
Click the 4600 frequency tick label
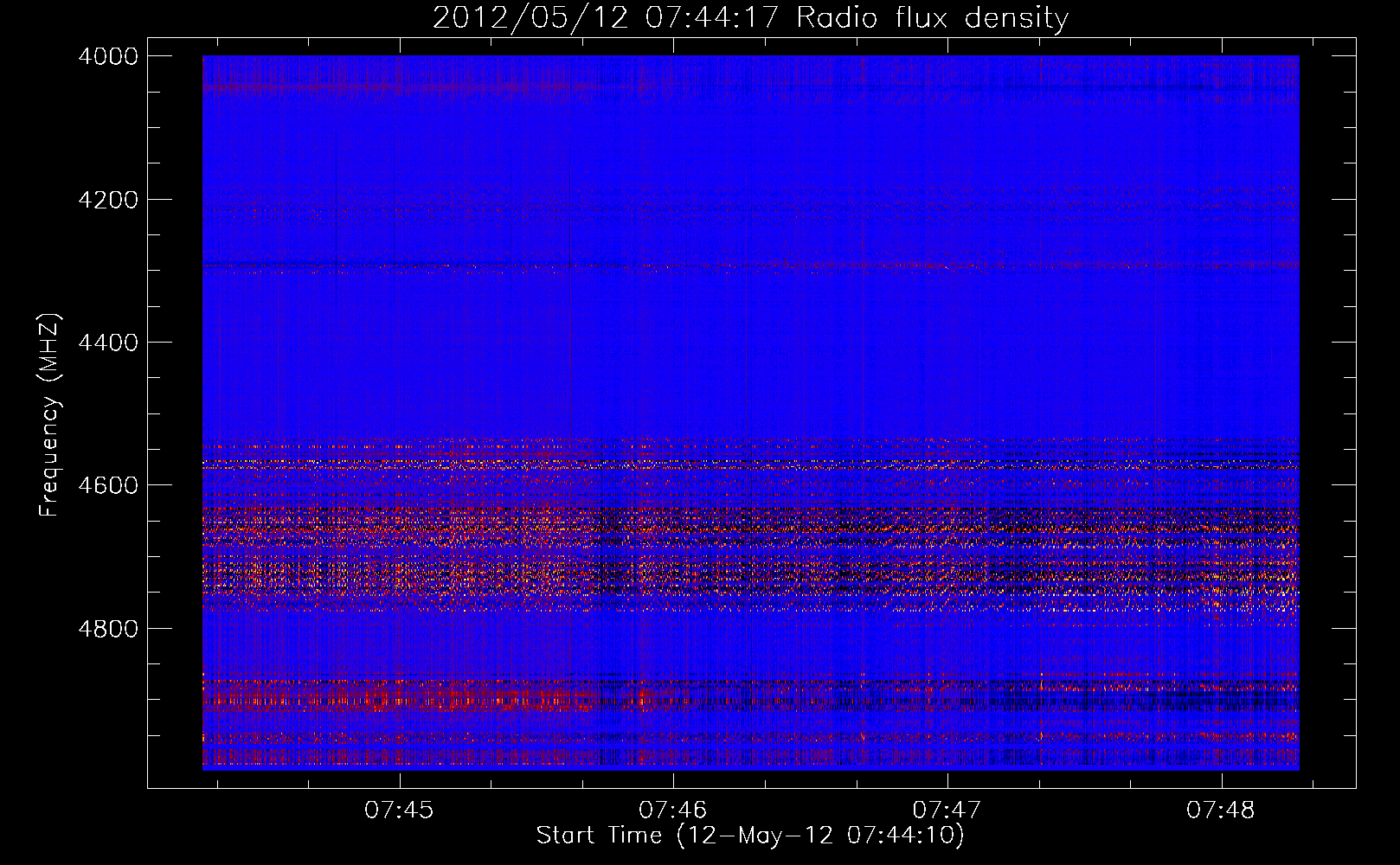pyautogui.click(x=108, y=485)
